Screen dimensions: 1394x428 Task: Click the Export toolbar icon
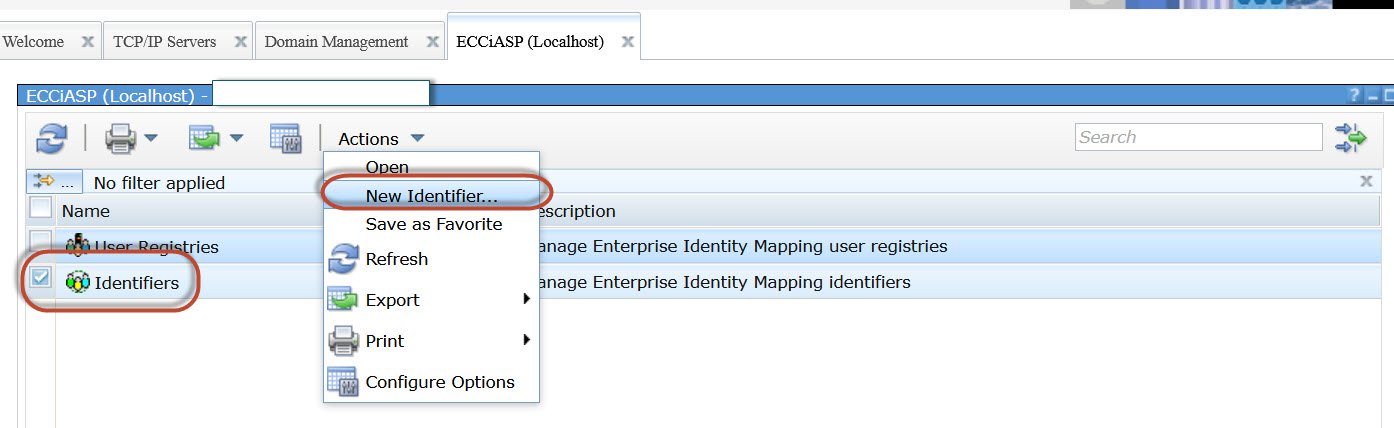tap(204, 138)
